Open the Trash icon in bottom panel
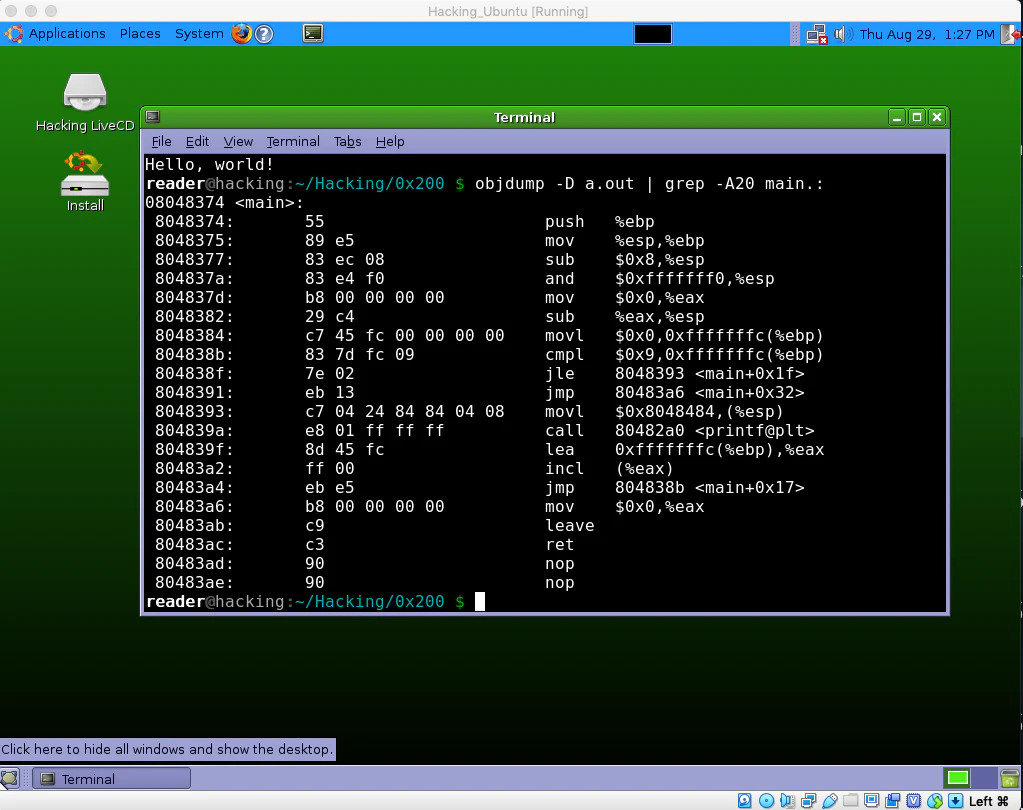 [1010, 778]
